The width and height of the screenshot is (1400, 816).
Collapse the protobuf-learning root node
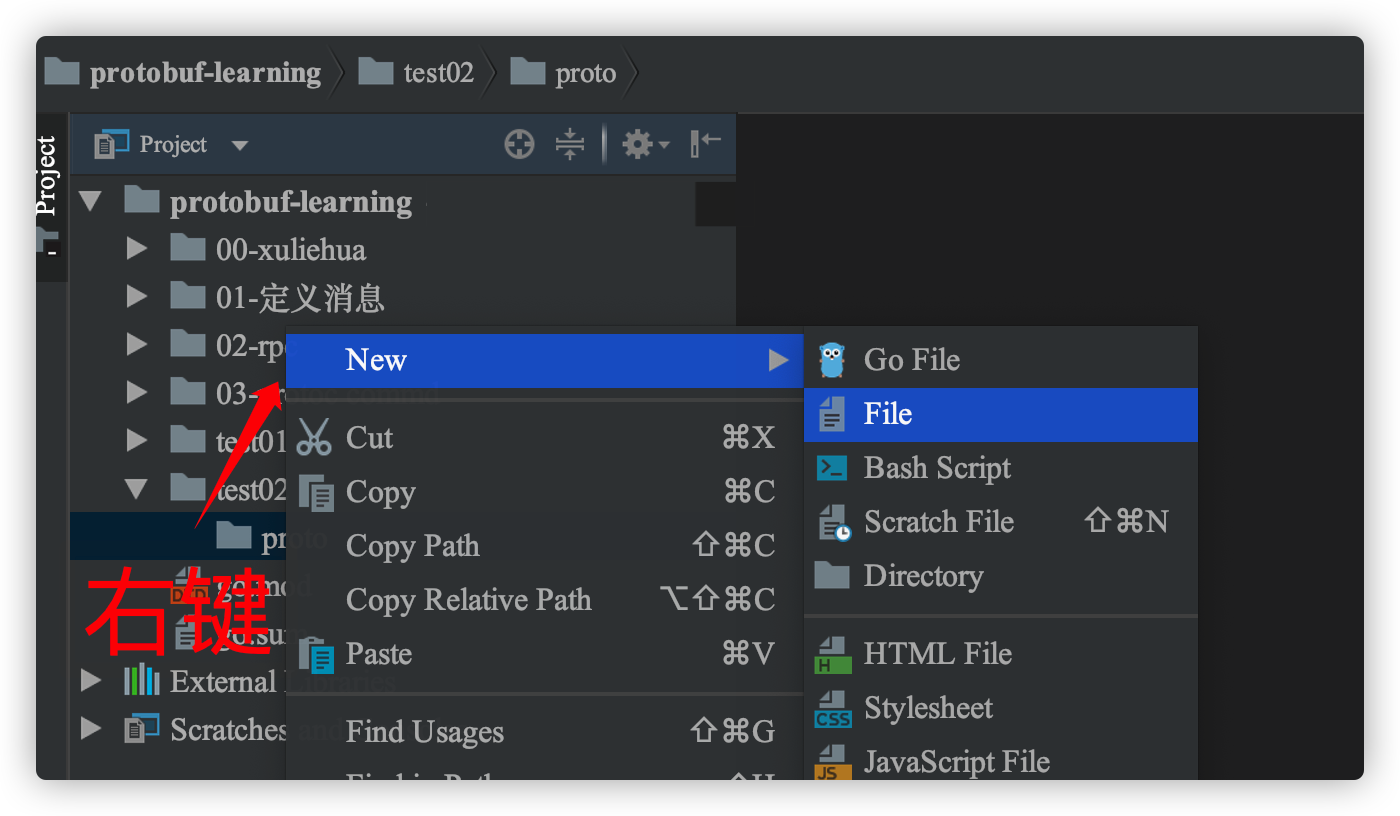(x=91, y=200)
